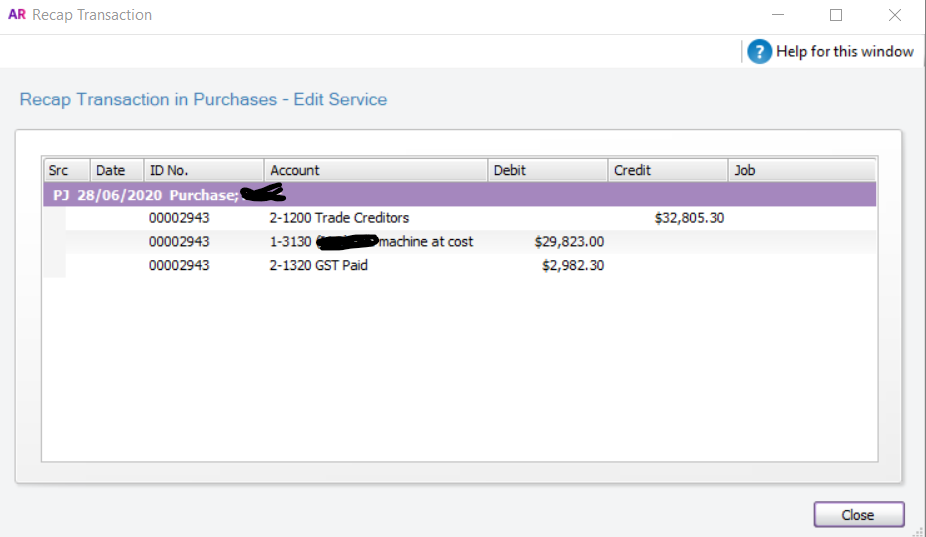
Task: Select the 2-1320 GST Paid account text
Action: point(318,265)
